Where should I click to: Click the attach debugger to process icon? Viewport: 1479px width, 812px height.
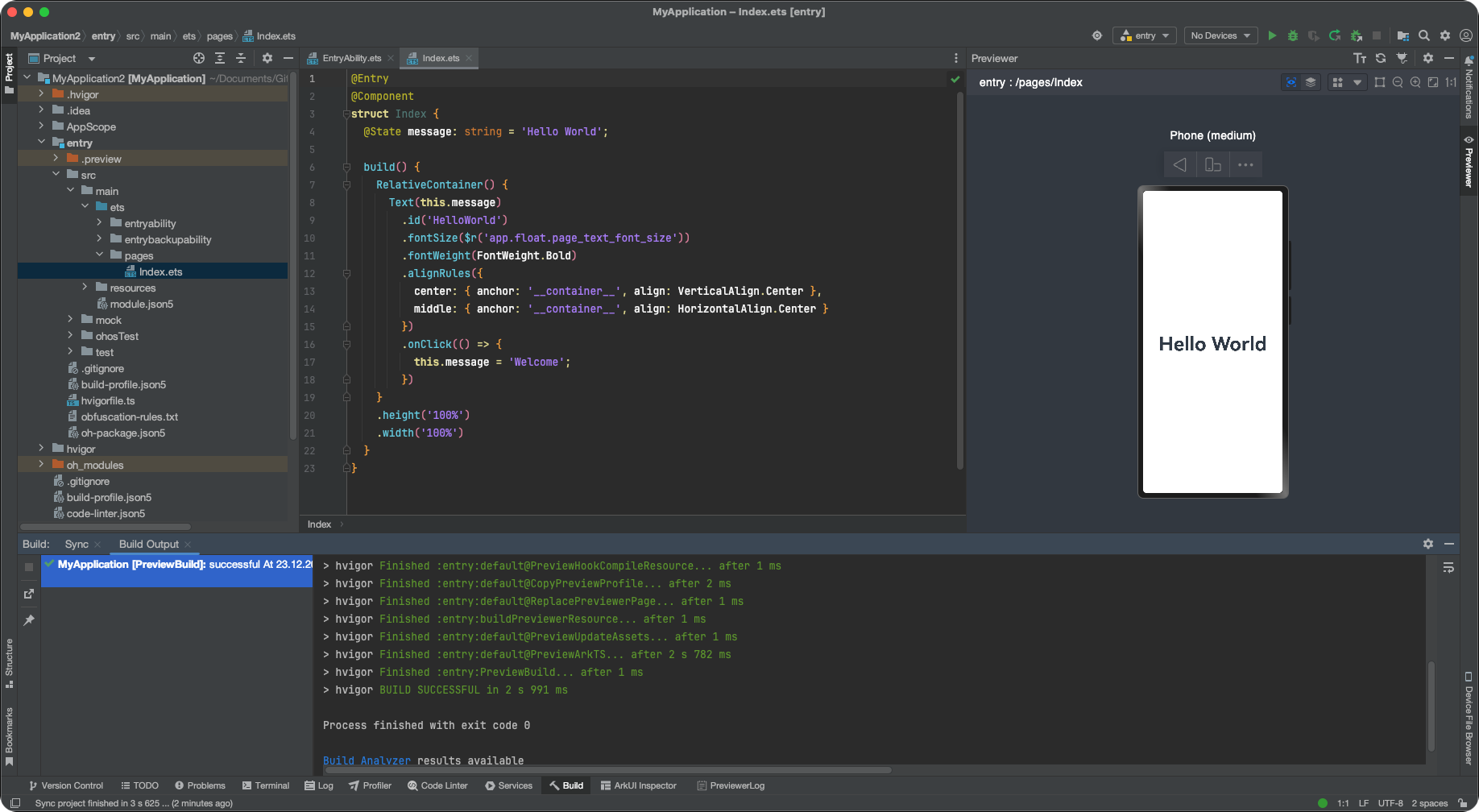pos(1357,35)
